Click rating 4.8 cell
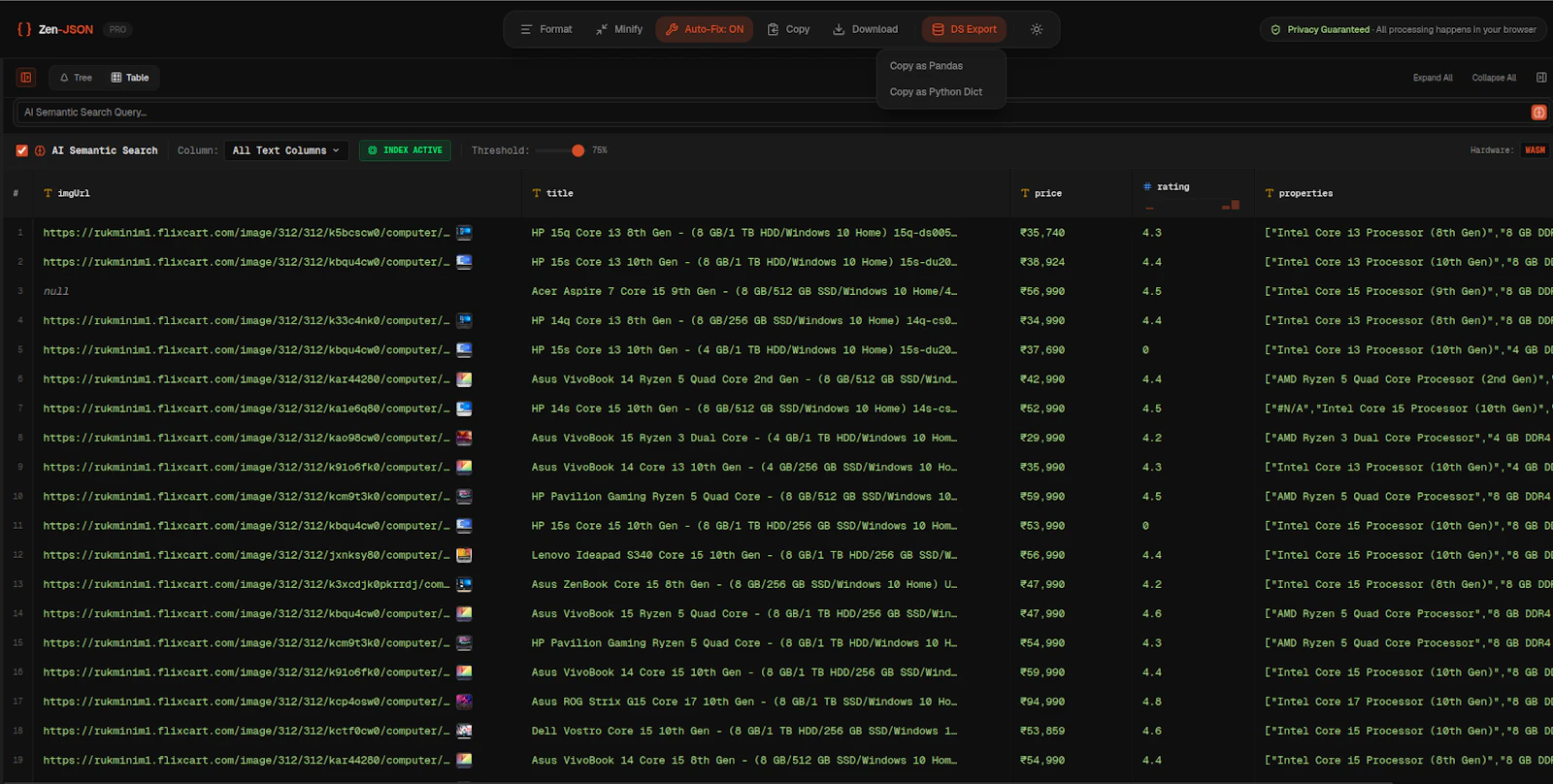 (1152, 702)
